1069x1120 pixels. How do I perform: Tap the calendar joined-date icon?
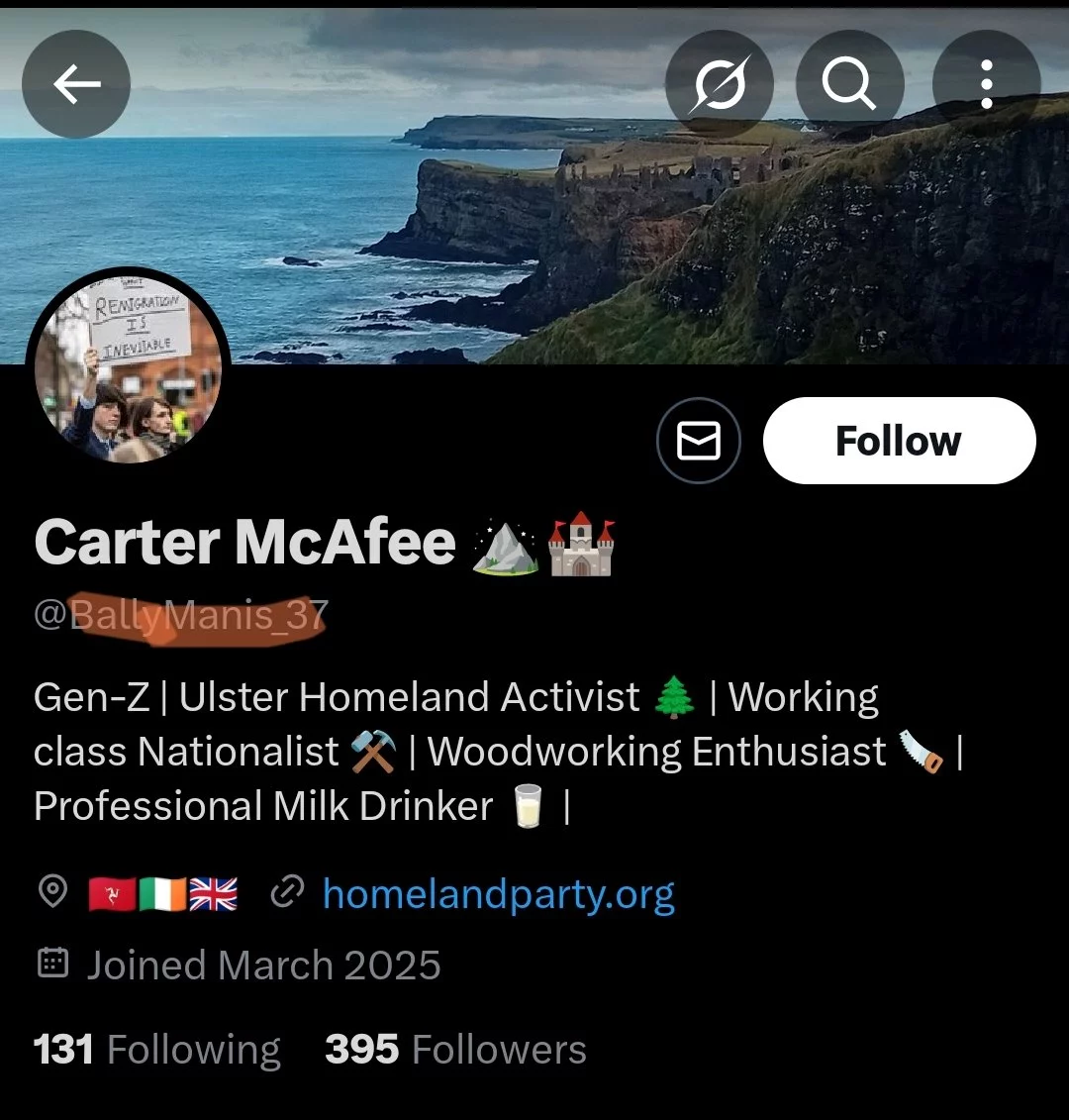point(52,963)
